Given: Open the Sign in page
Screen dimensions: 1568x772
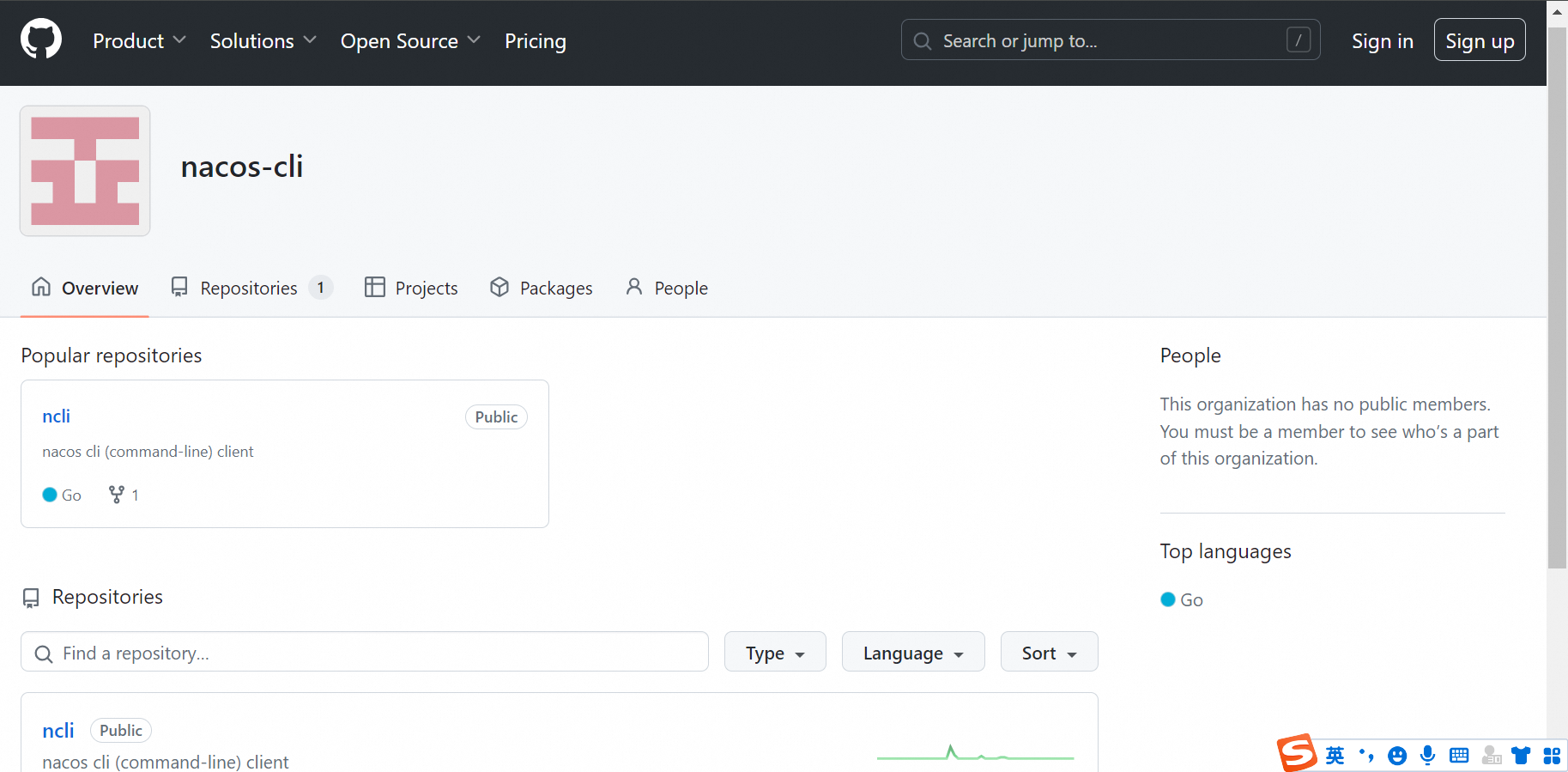Looking at the screenshot, I should pos(1382,41).
